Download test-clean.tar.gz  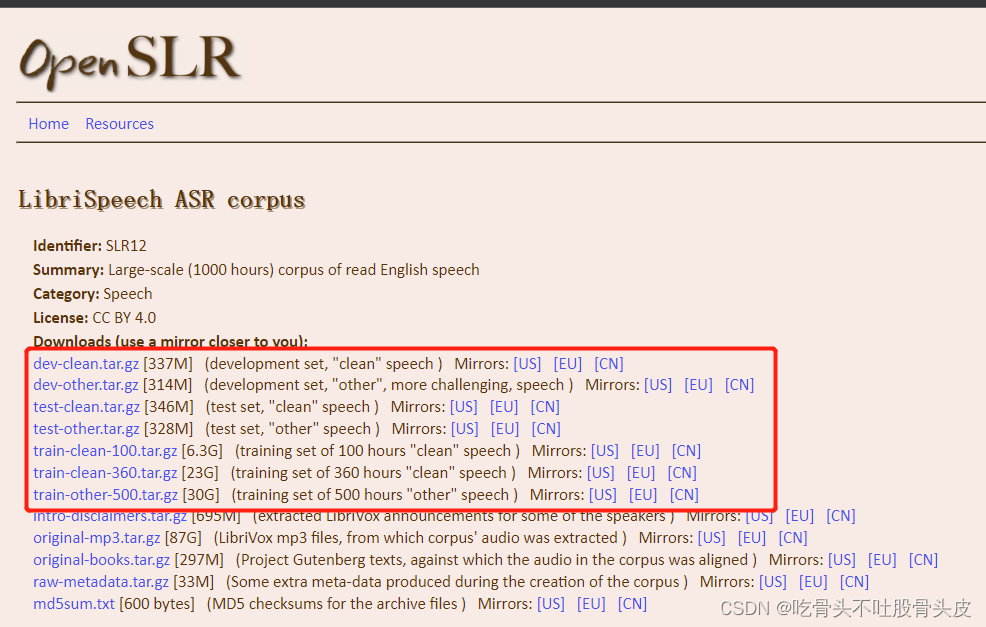pos(86,407)
